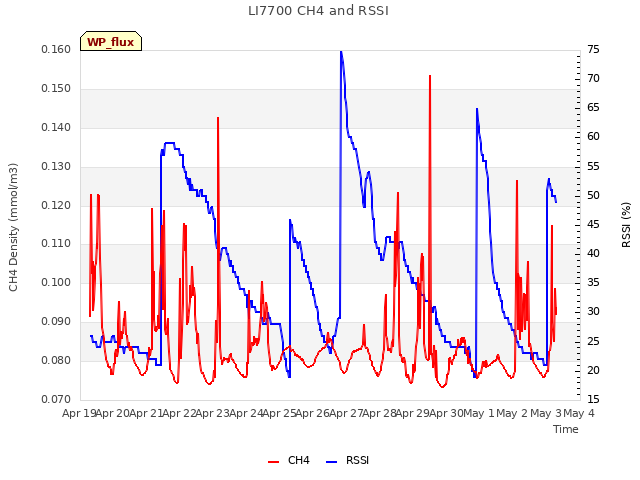Image resolution: width=640 pixels, height=480 pixels.
Task: Click the Time axis label
Action: point(566,429)
